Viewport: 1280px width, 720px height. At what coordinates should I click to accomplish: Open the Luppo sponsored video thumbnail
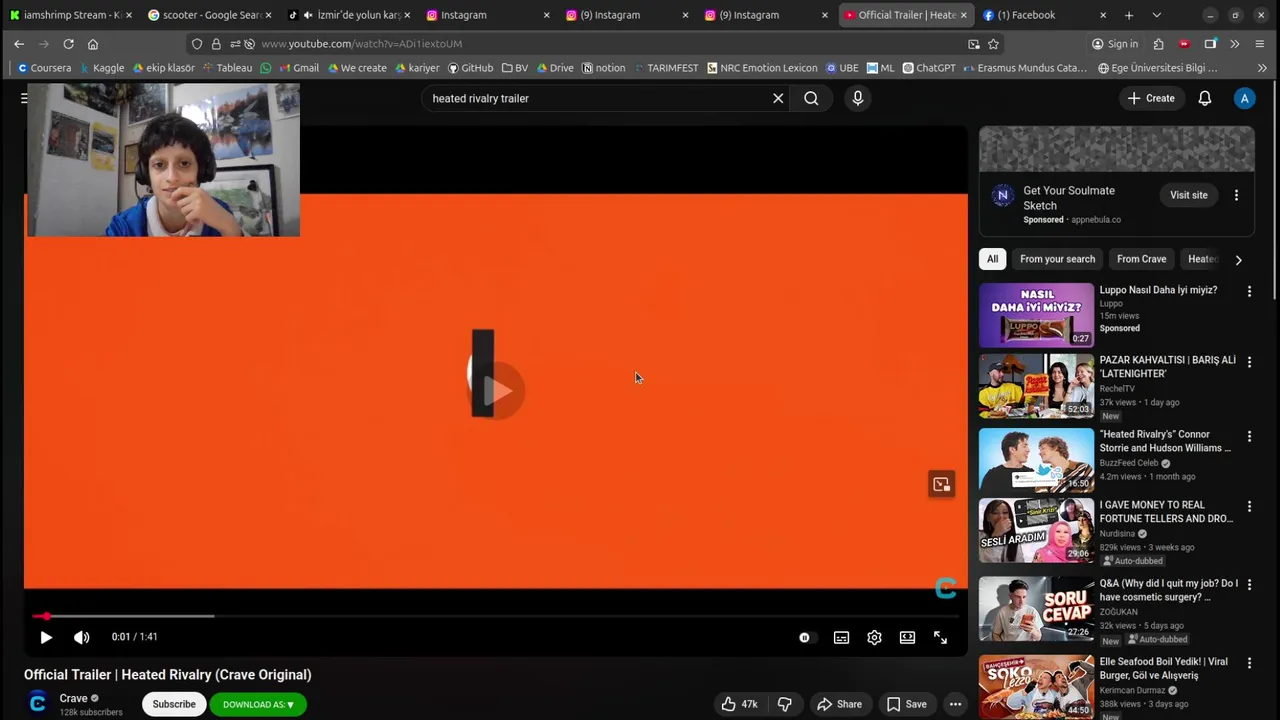coord(1036,315)
